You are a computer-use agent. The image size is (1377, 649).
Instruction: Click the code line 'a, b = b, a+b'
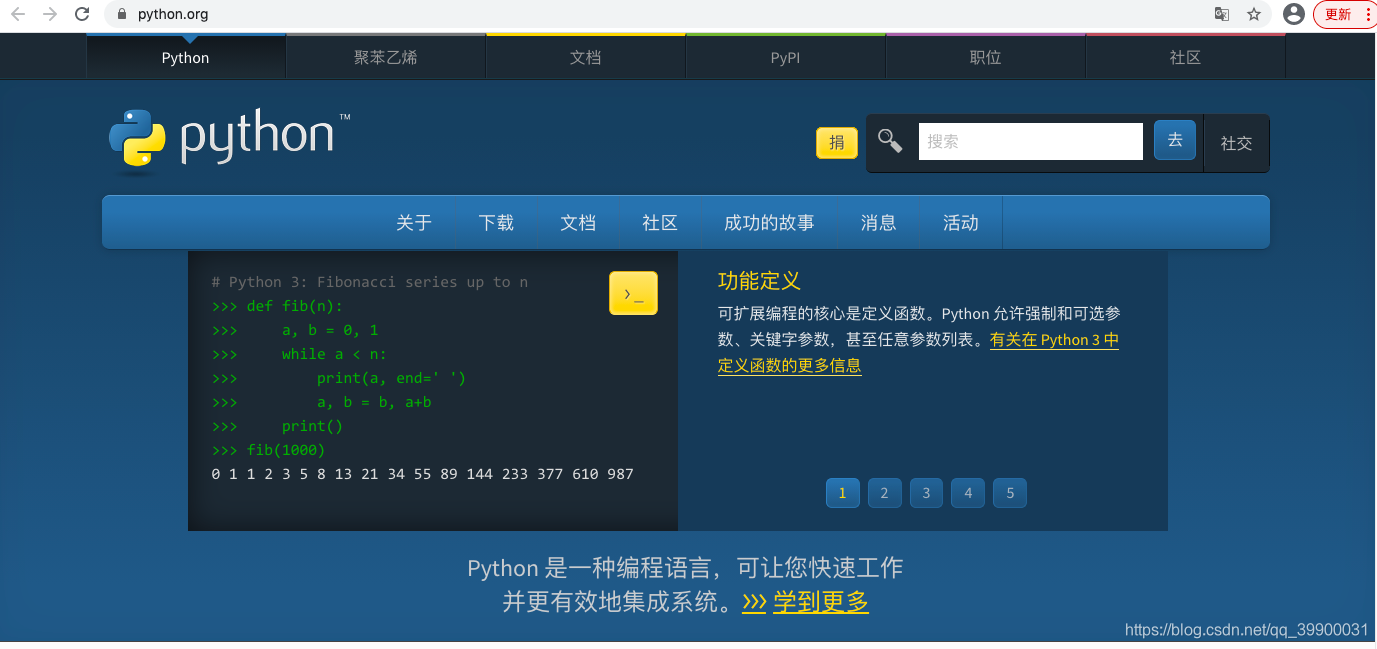click(x=374, y=402)
